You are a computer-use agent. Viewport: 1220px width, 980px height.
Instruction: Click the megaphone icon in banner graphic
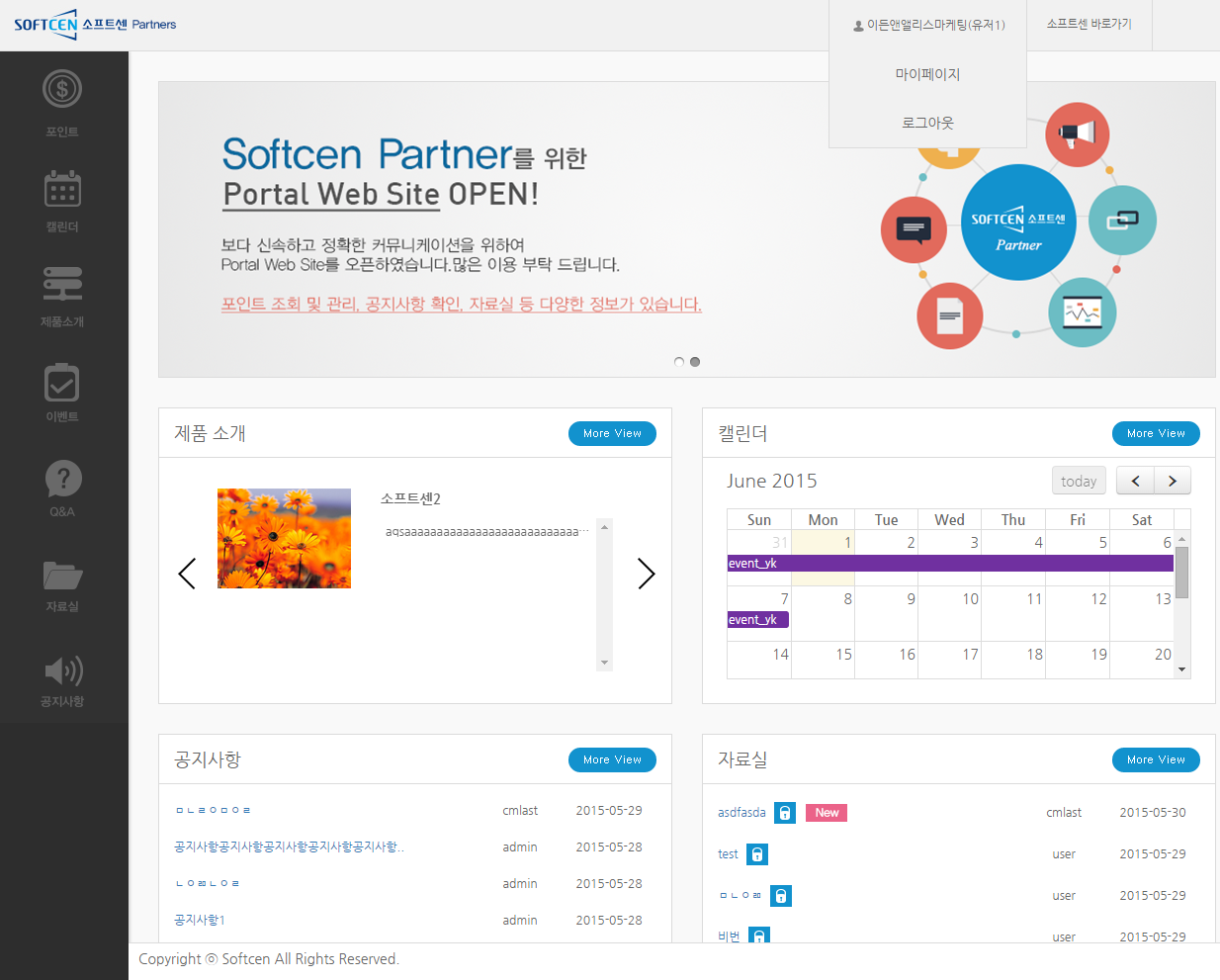pyautogui.click(x=1077, y=134)
